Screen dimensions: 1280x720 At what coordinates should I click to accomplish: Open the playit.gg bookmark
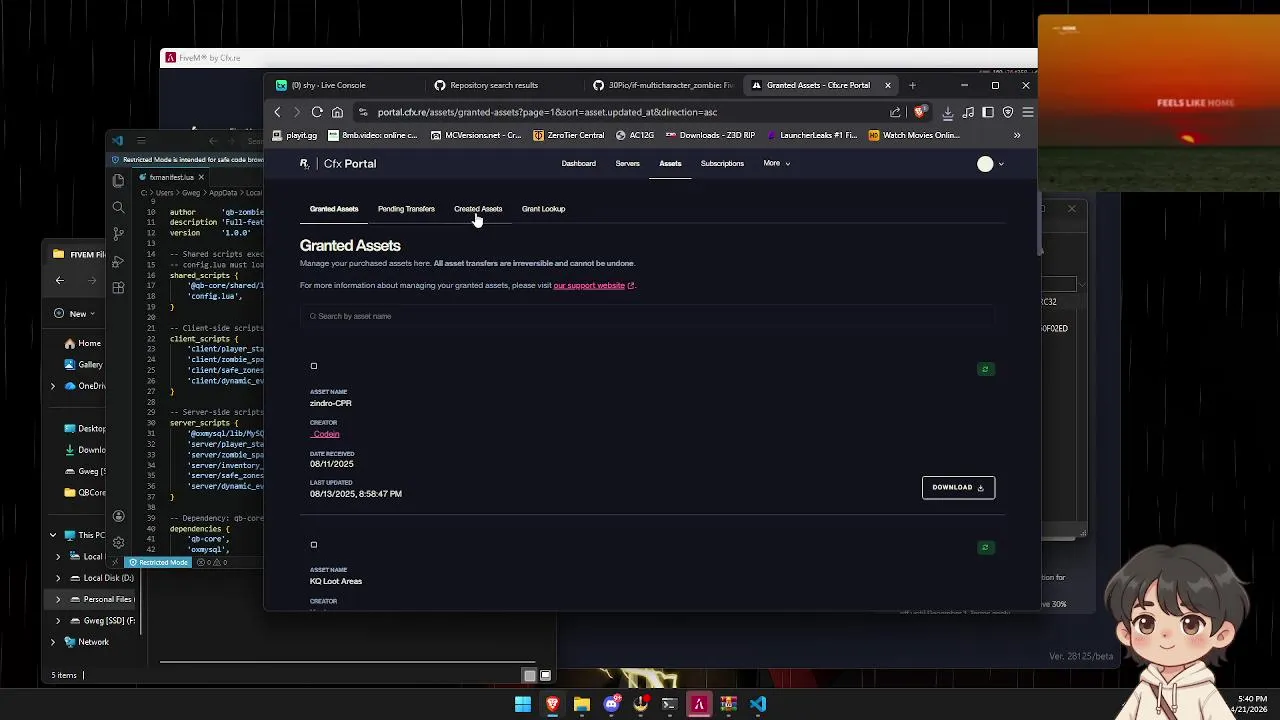tap(295, 135)
